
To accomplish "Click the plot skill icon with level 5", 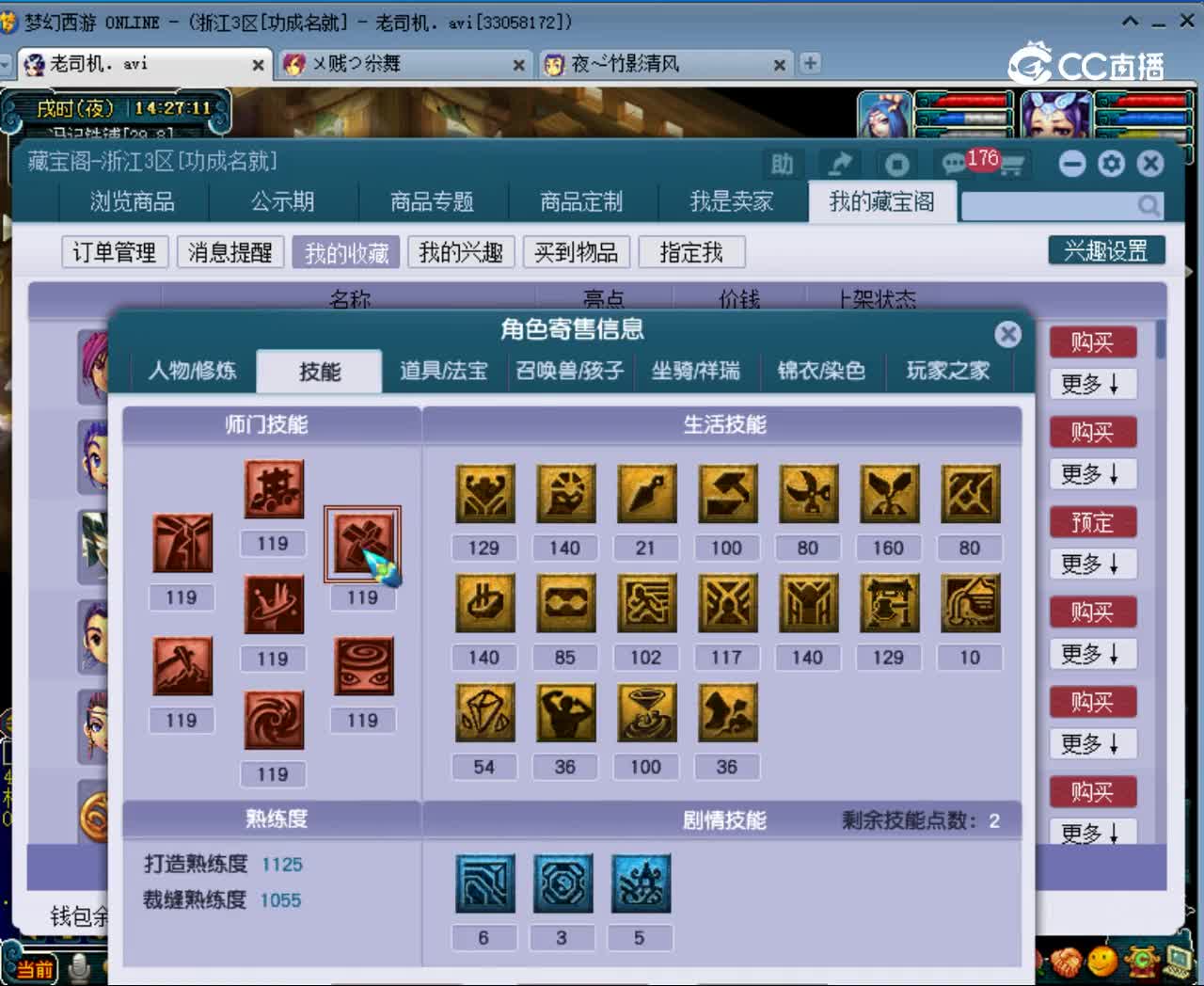I will coord(641,883).
